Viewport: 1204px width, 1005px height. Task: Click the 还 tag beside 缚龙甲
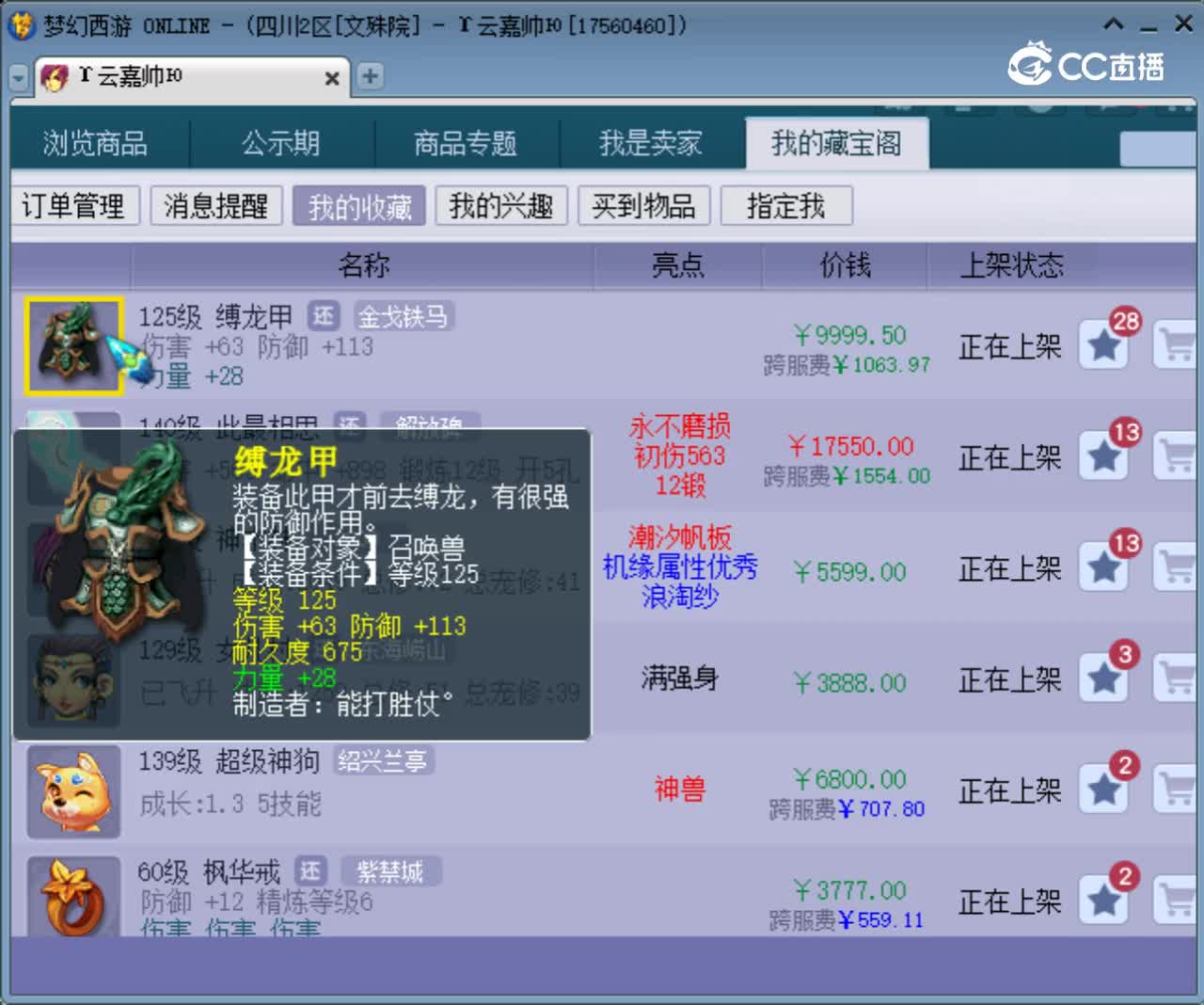(x=324, y=316)
